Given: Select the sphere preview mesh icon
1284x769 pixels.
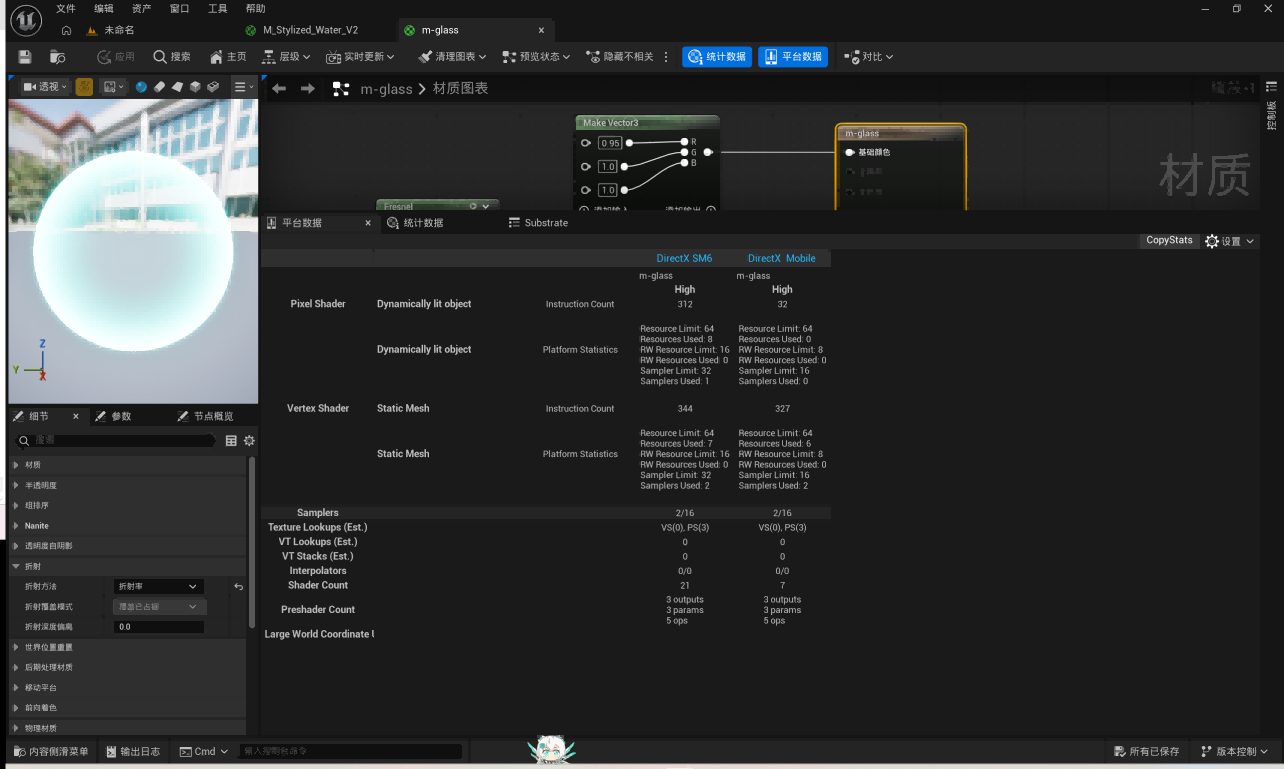Looking at the screenshot, I should coord(141,87).
